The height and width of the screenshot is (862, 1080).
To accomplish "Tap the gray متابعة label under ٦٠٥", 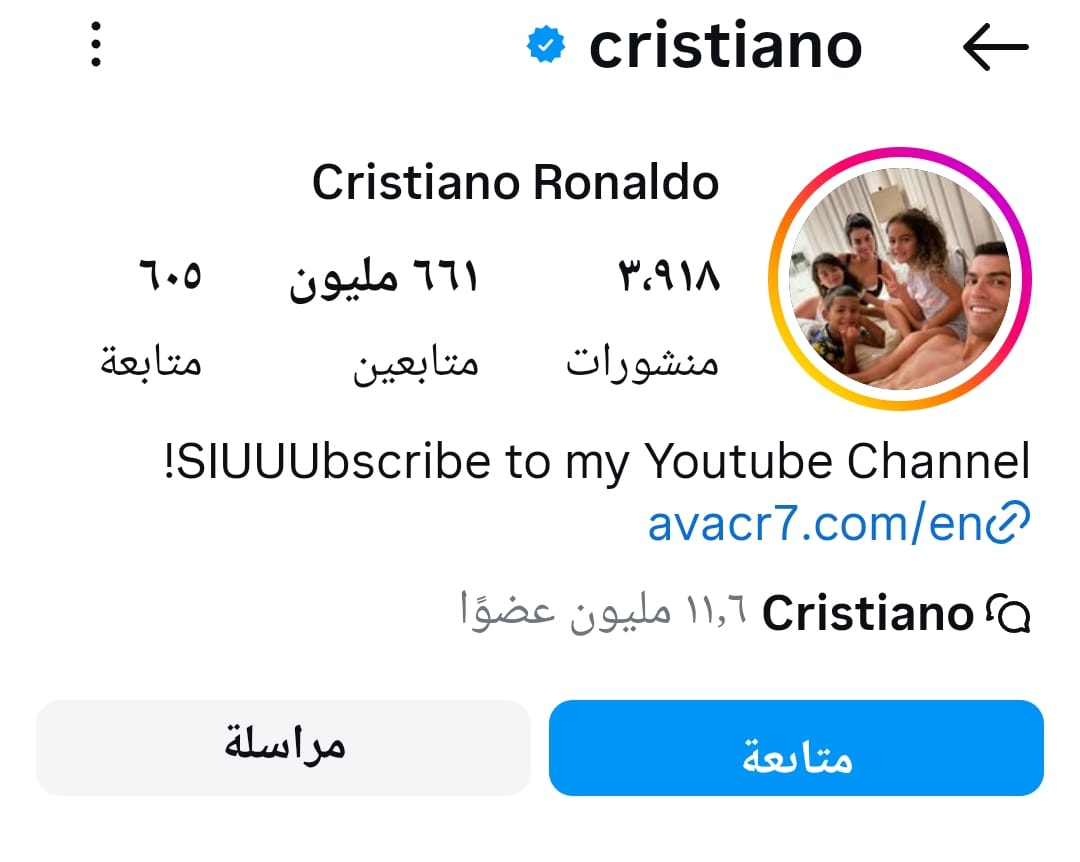I will click(151, 362).
